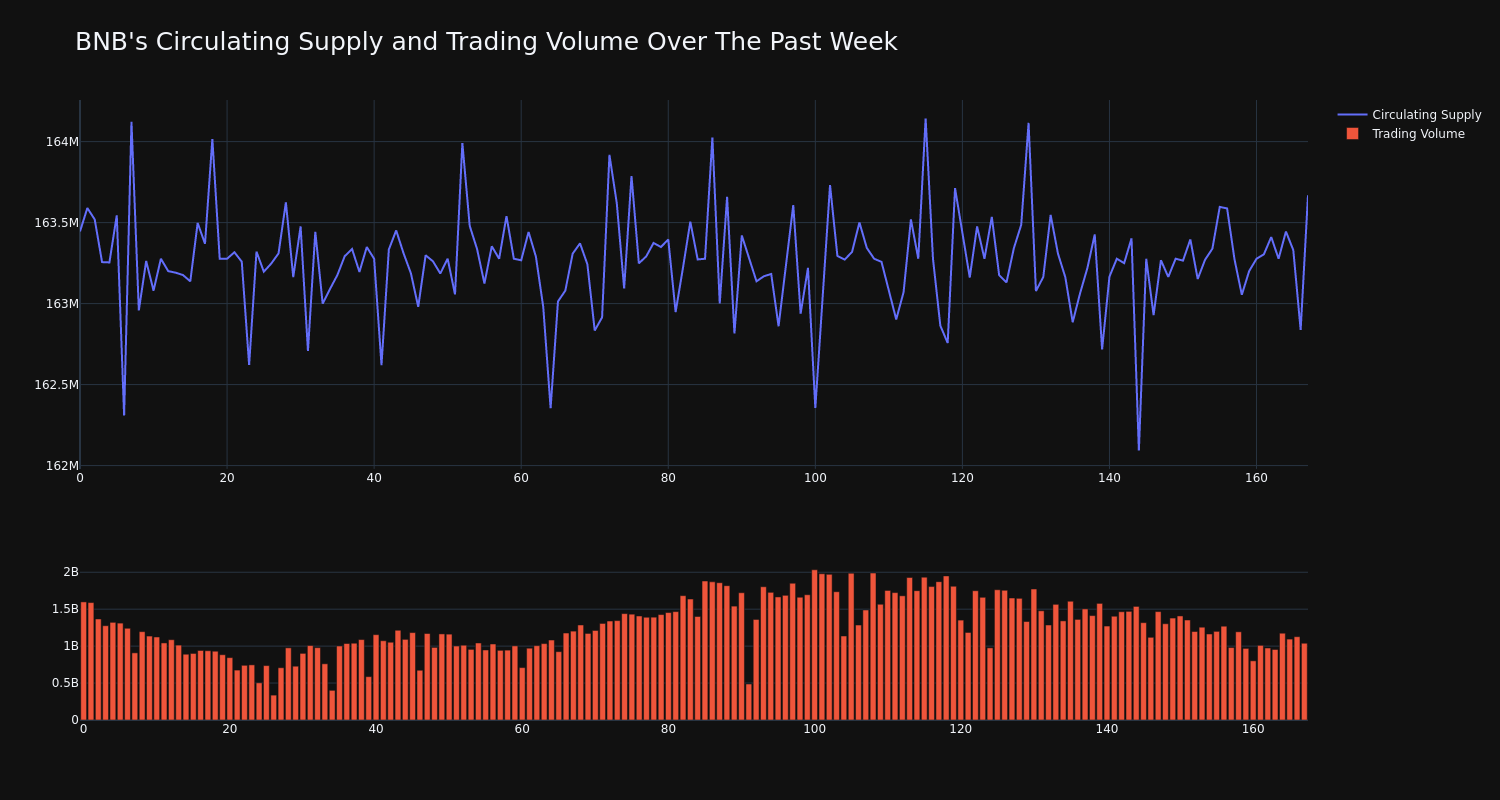Screen dimensions: 1500x800
Task: Click the 40 tick on the supply chart x-axis
Action: 374,478
